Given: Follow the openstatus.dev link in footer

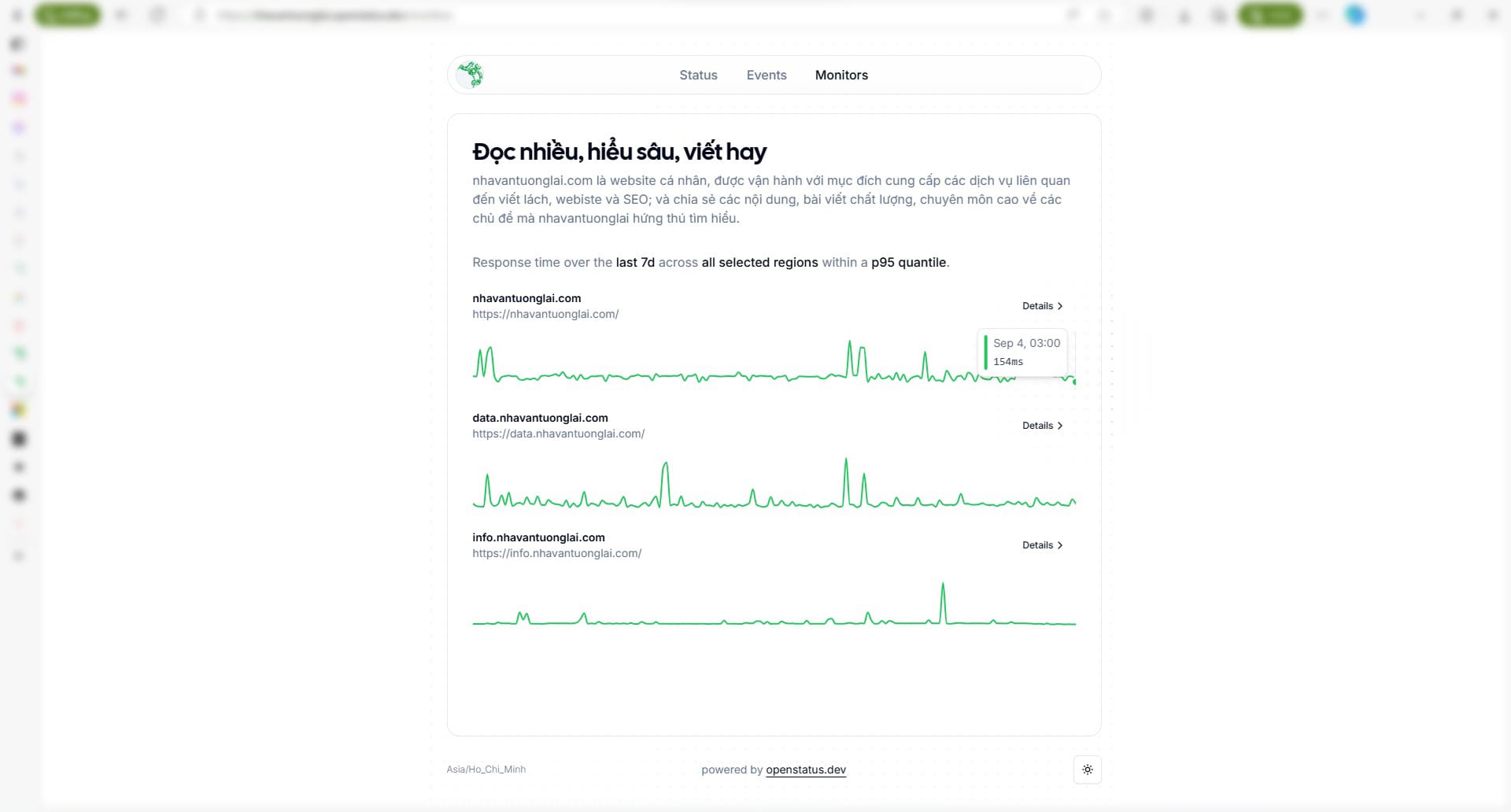Looking at the screenshot, I should [x=806, y=770].
